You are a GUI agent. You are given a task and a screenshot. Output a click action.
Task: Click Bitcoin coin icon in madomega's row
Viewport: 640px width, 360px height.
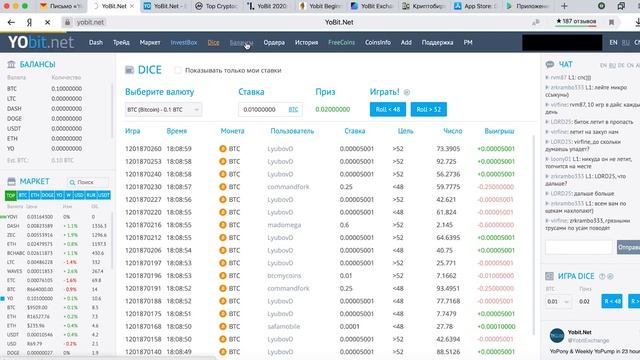(223, 225)
